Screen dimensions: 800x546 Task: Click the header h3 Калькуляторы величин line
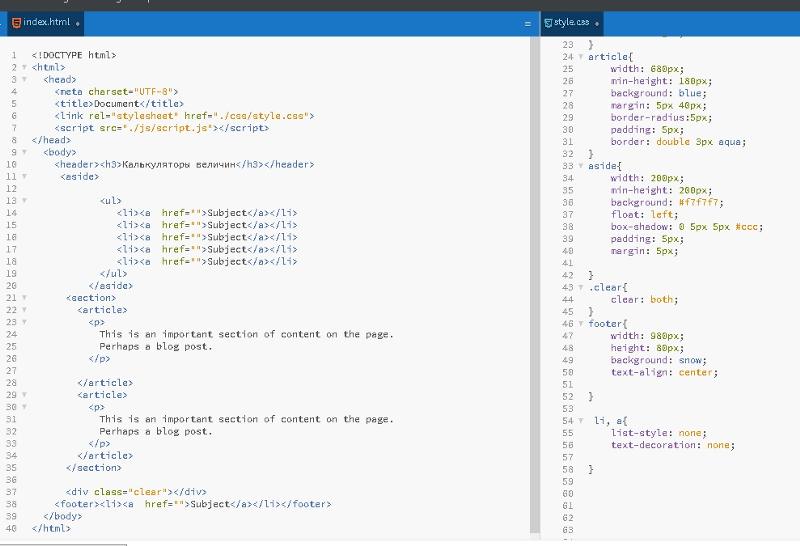[x=184, y=164]
